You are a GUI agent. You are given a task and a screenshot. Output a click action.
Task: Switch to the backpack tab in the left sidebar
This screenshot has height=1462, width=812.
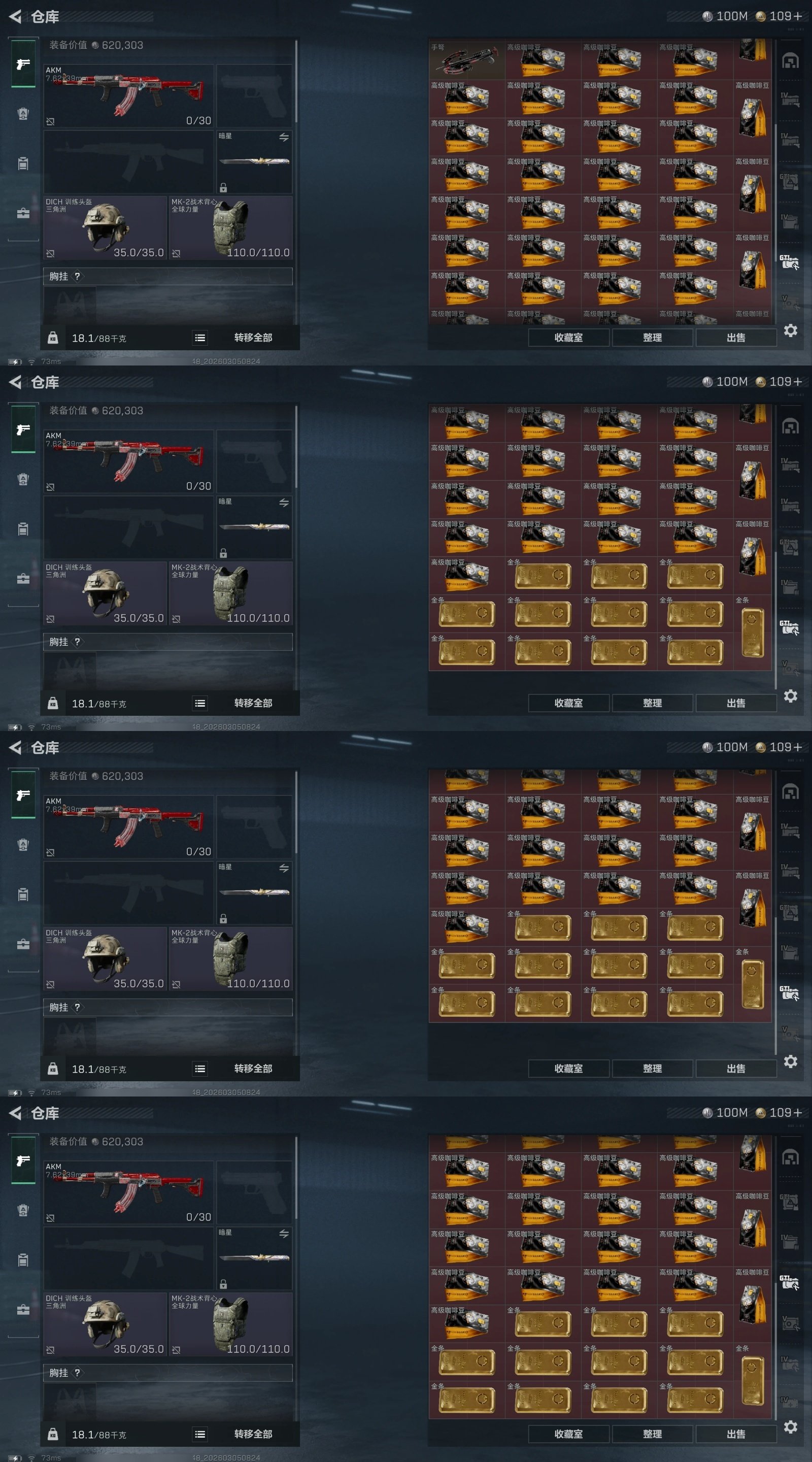click(x=23, y=114)
